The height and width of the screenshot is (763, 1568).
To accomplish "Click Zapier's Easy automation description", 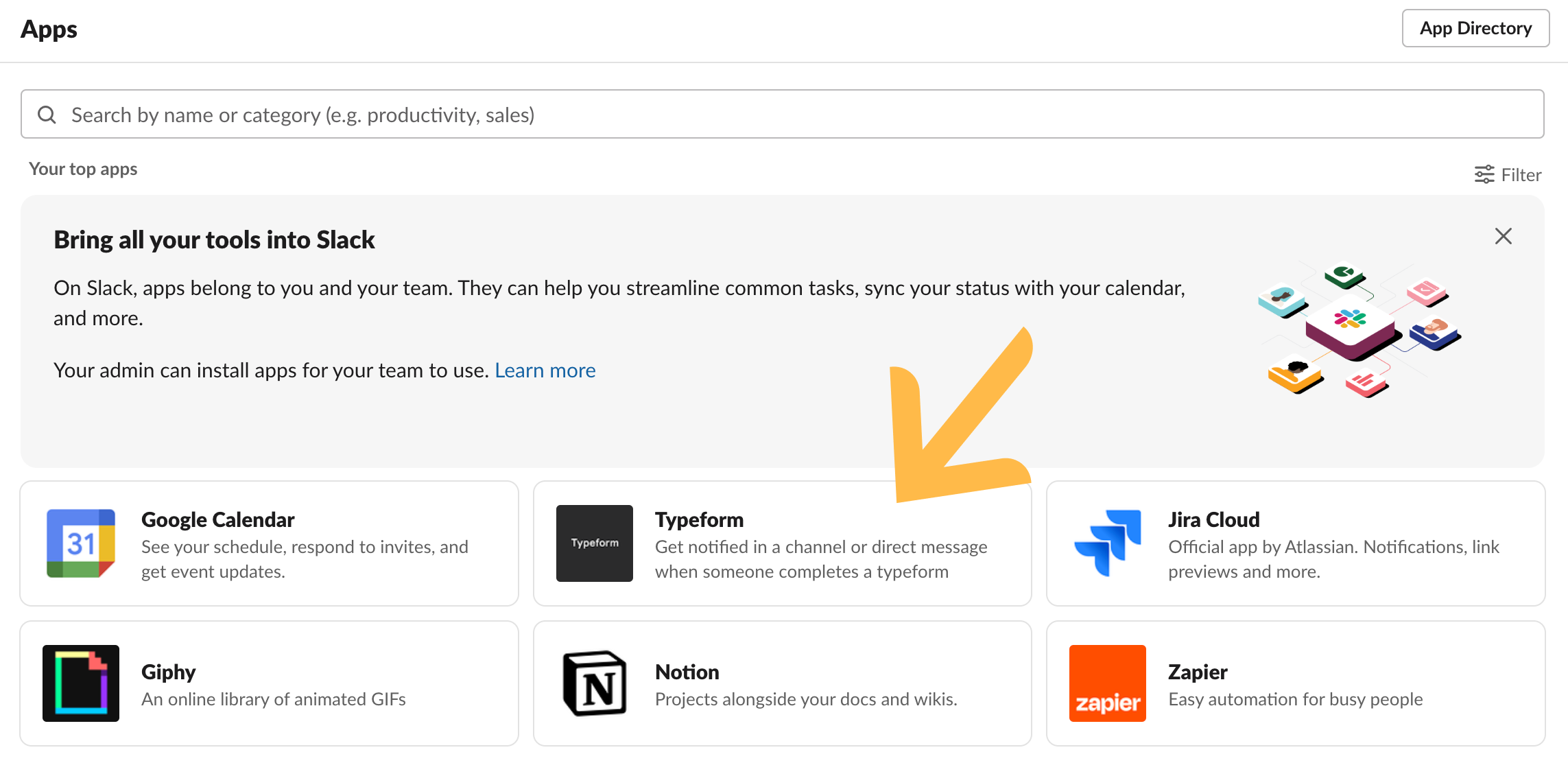I will (x=1296, y=699).
